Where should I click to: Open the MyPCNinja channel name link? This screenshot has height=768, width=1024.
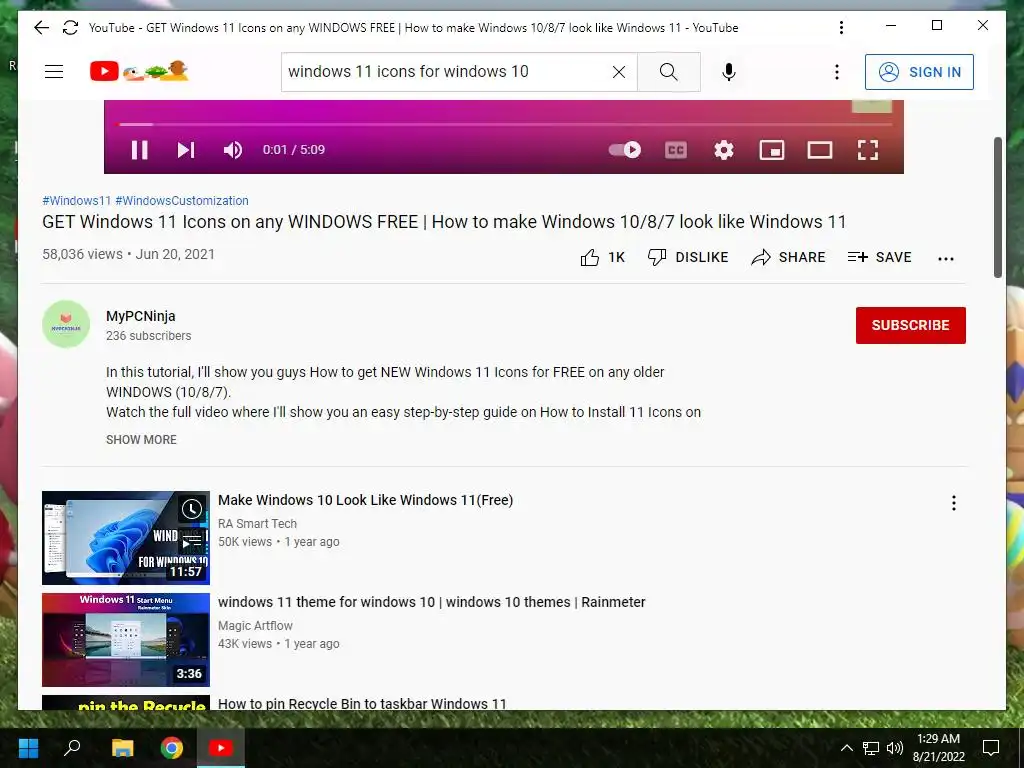pos(140,316)
